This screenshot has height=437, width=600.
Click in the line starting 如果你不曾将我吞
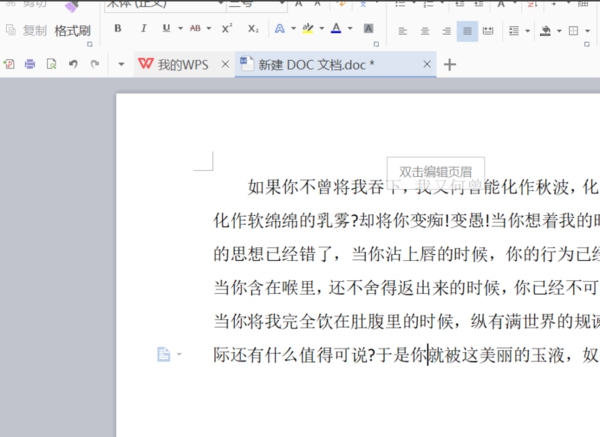pos(423,187)
